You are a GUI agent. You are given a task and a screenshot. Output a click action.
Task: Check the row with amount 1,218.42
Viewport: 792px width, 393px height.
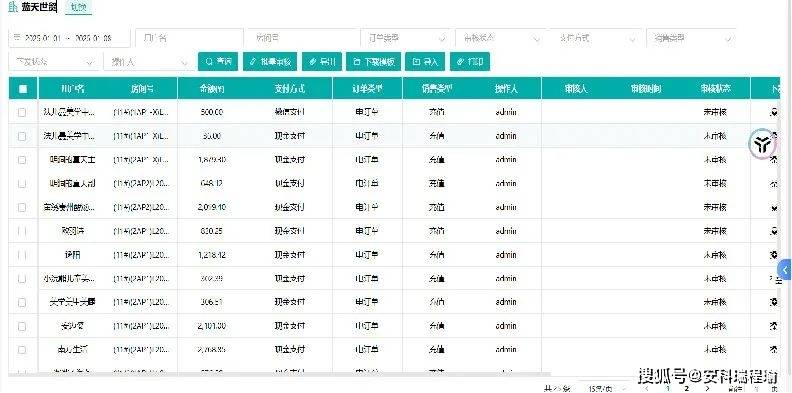pos(22,255)
